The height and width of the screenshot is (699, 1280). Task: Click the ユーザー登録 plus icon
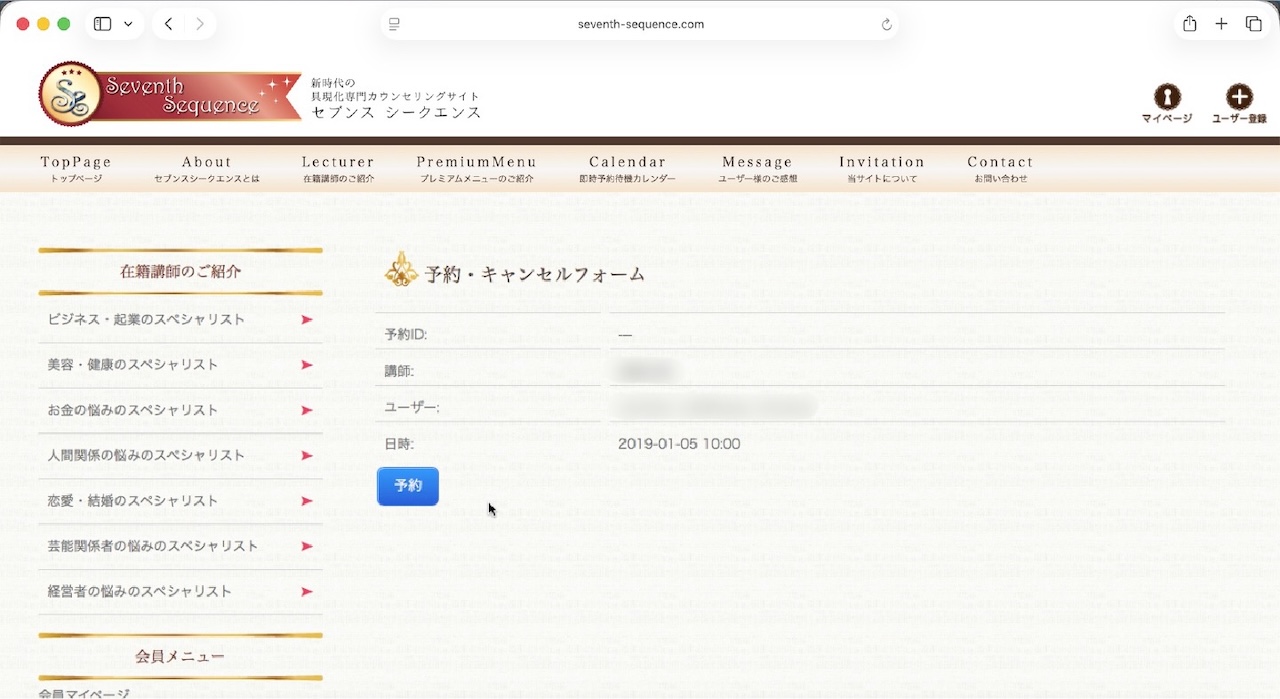[x=1238, y=97]
